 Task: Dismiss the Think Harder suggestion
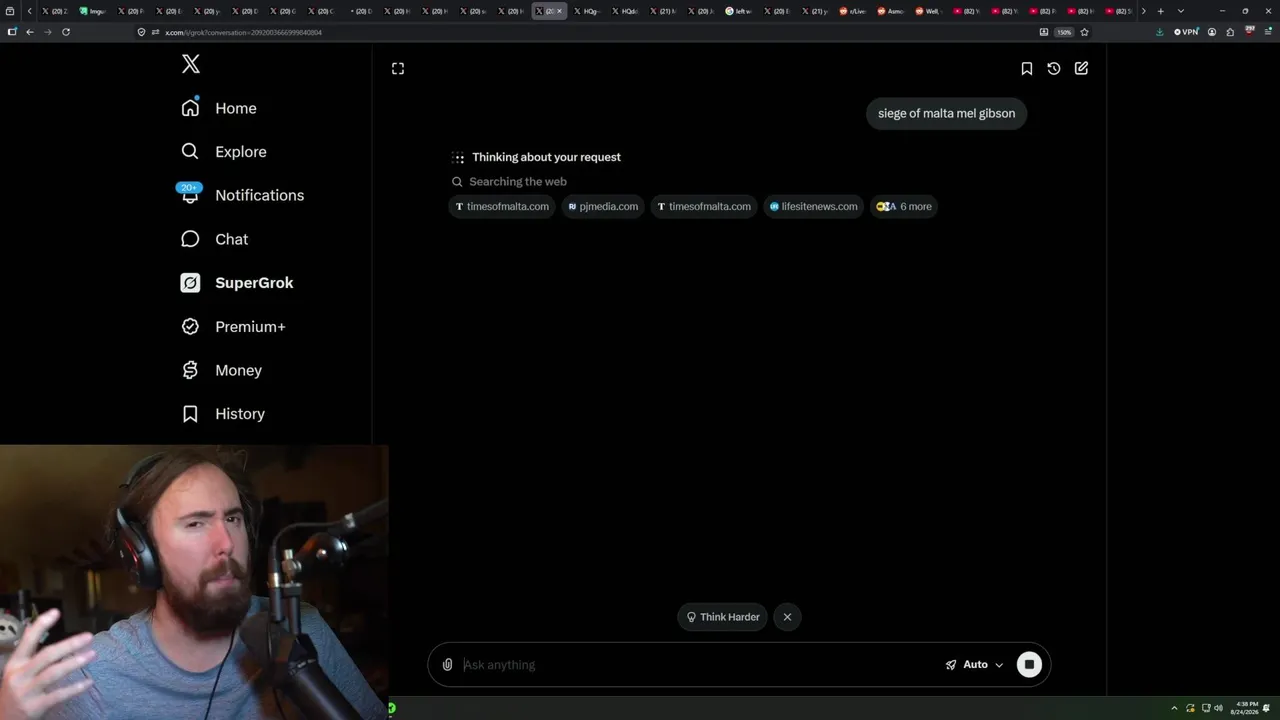(x=787, y=617)
